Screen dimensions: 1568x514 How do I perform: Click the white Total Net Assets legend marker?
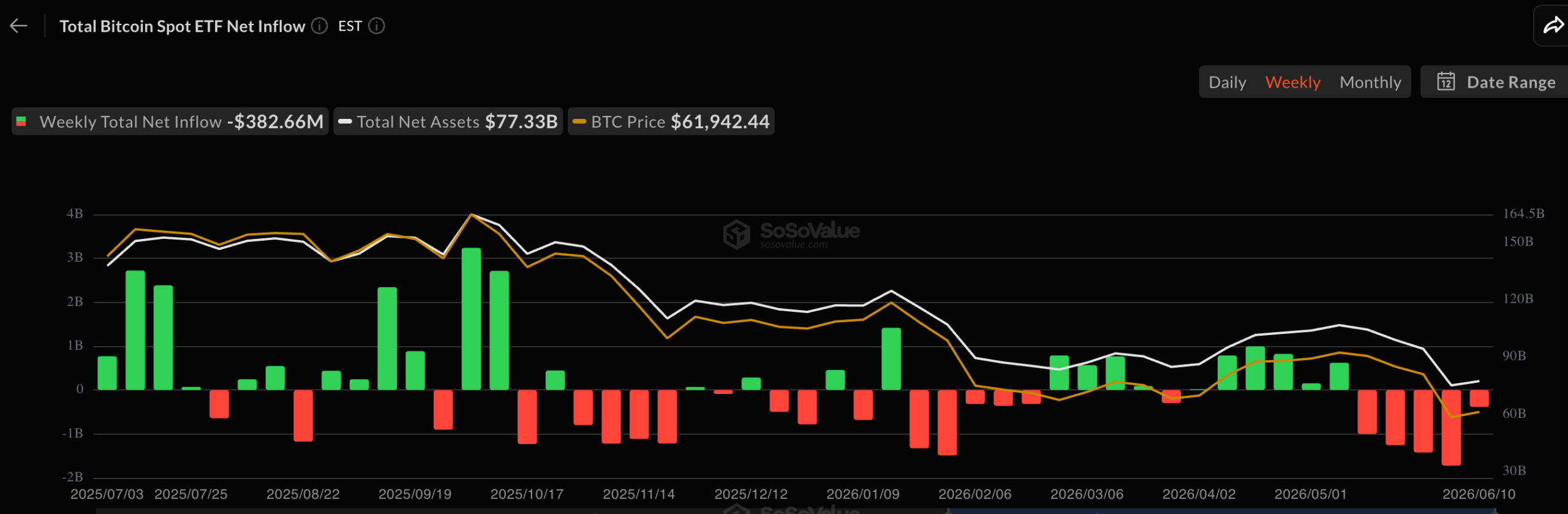(x=345, y=121)
